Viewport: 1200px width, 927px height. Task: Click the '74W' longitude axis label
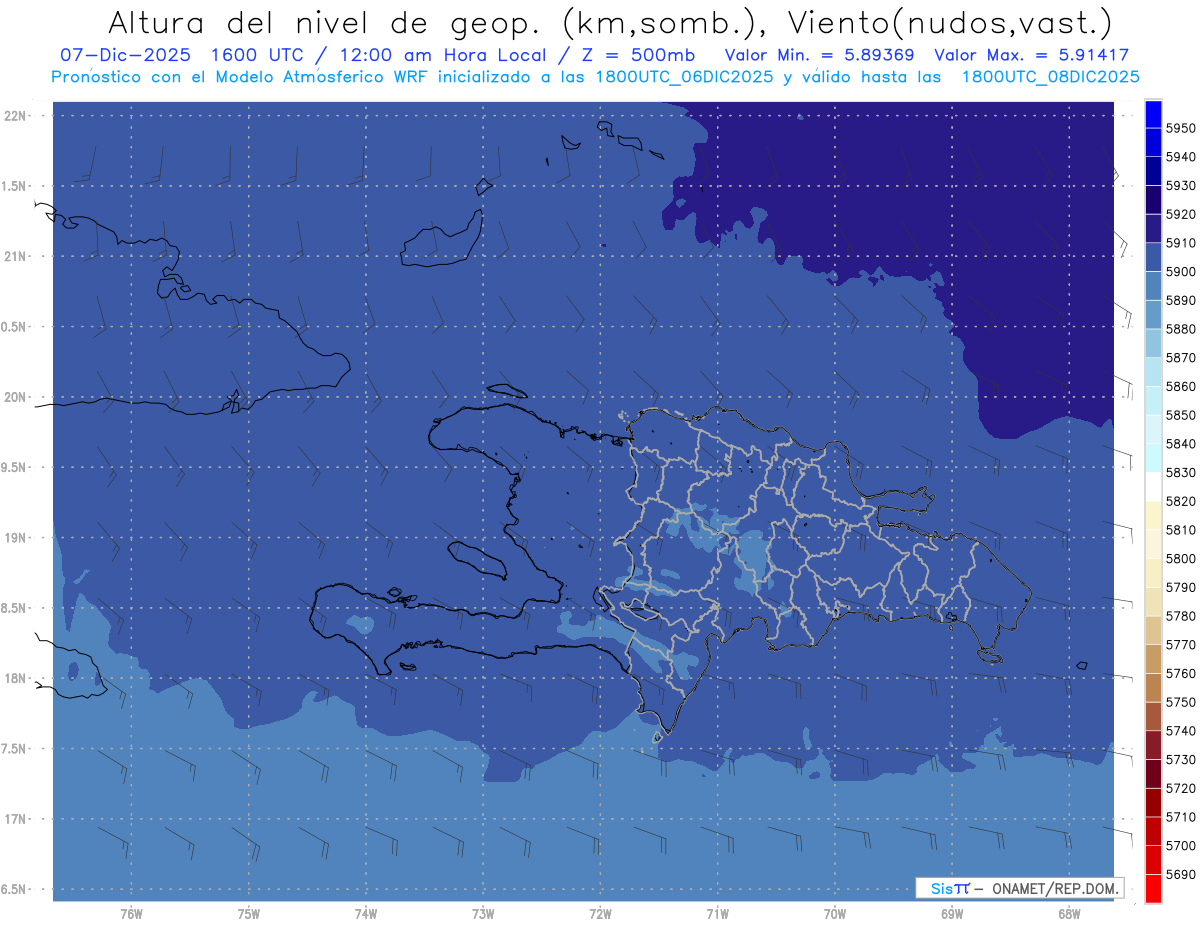[365, 914]
